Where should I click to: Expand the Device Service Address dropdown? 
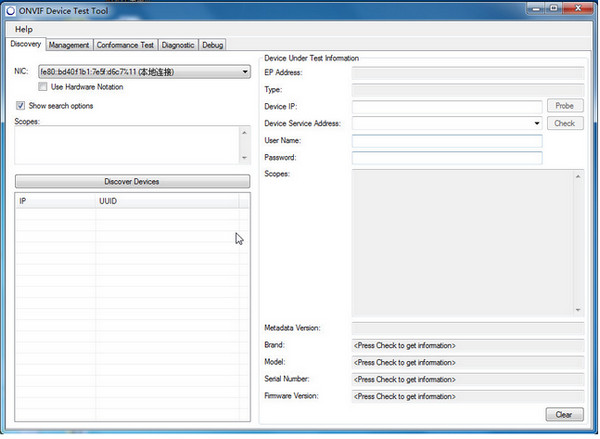537,124
